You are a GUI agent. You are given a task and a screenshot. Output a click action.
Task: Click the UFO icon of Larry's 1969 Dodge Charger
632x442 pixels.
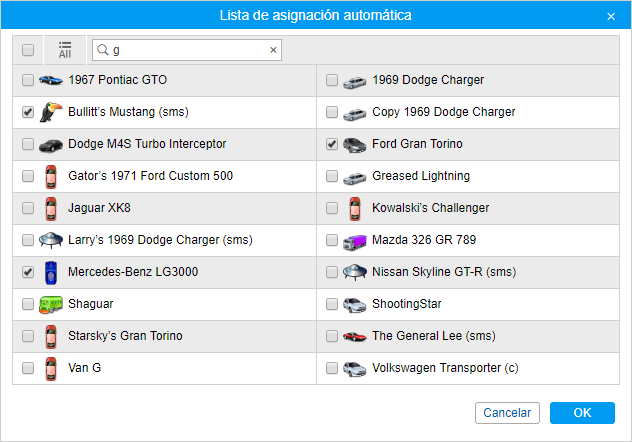tap(51, 240)
